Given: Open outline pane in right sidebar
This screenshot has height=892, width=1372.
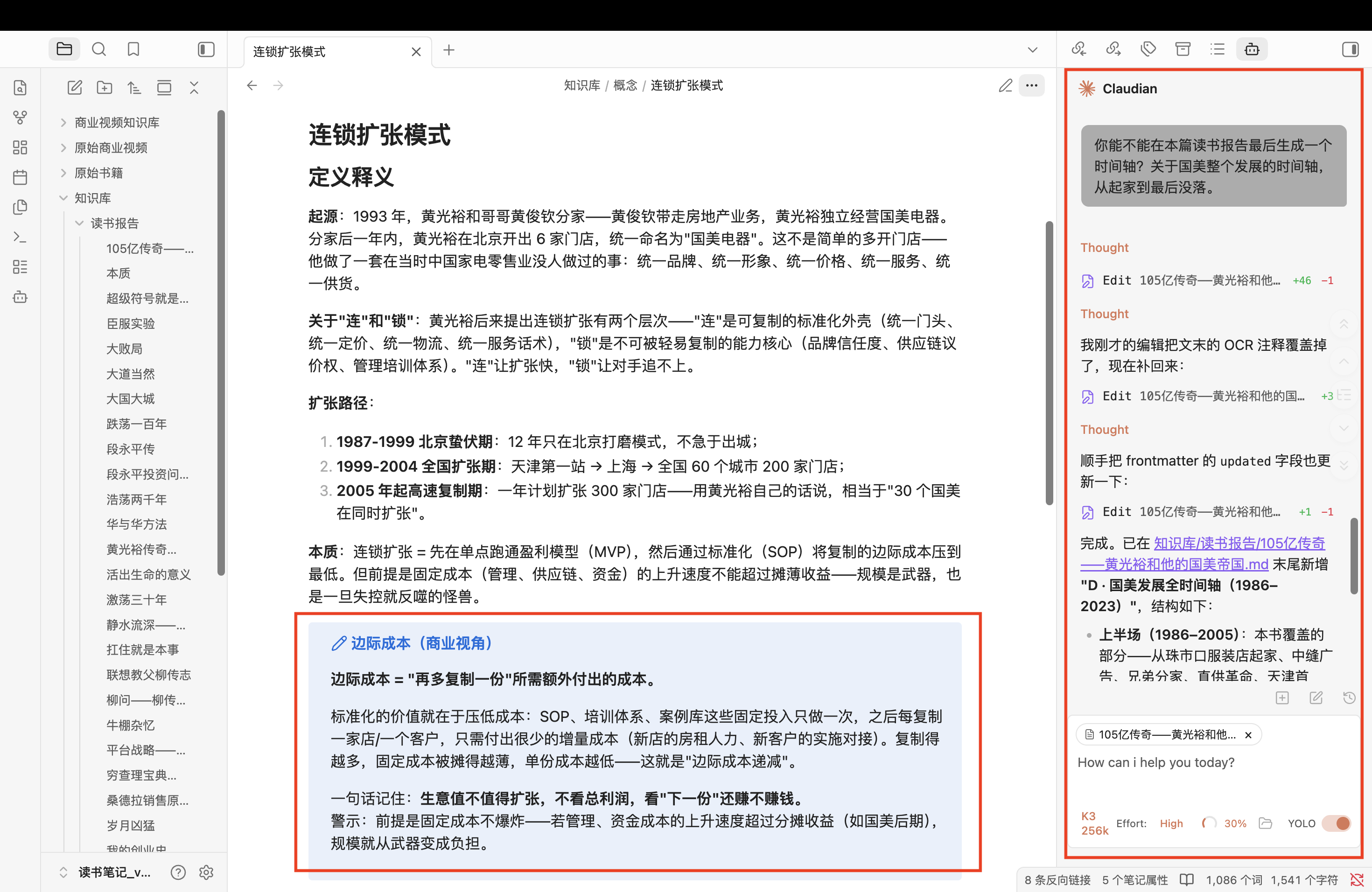Looking at the screenshot, I should [1218, 49].
